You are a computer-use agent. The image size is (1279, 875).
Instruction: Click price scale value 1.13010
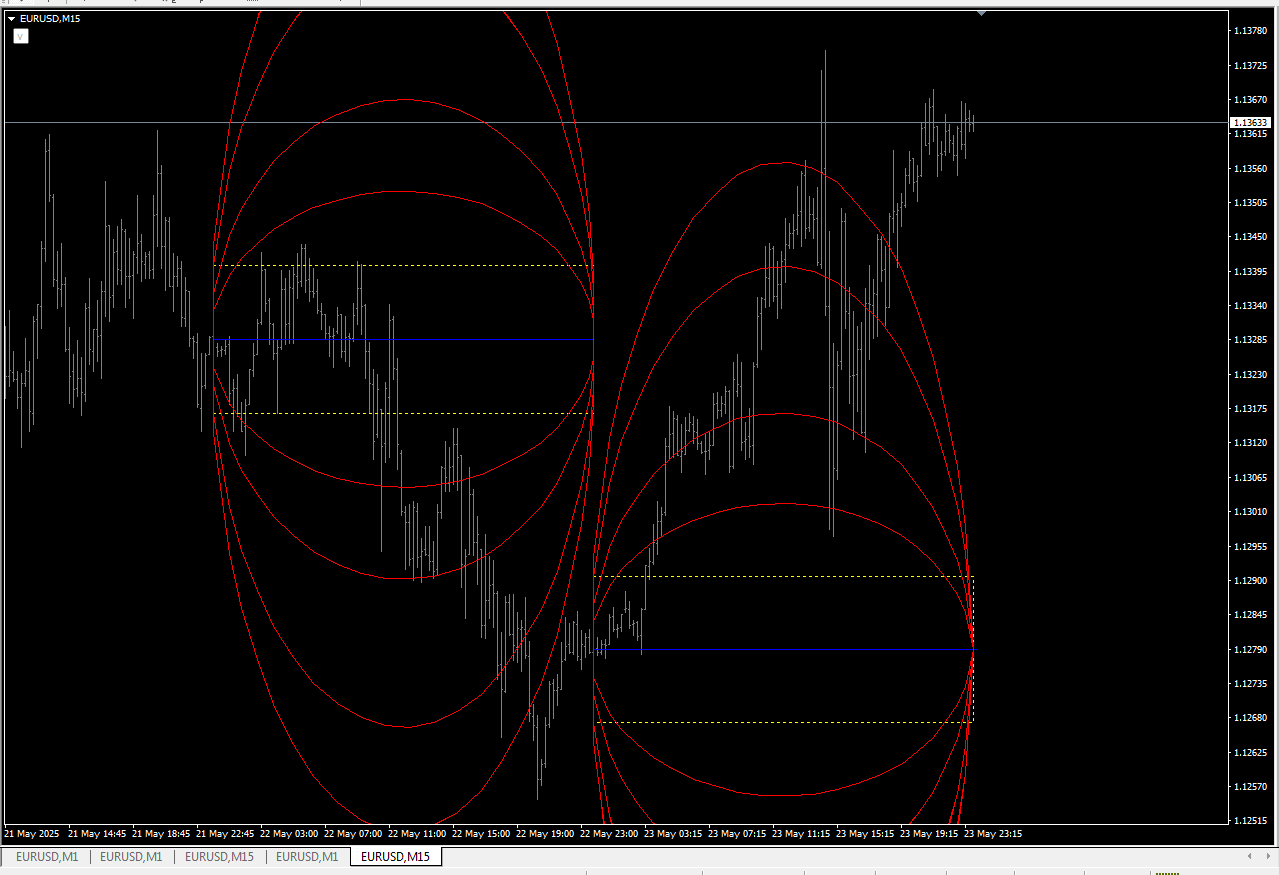(1250, 511)
